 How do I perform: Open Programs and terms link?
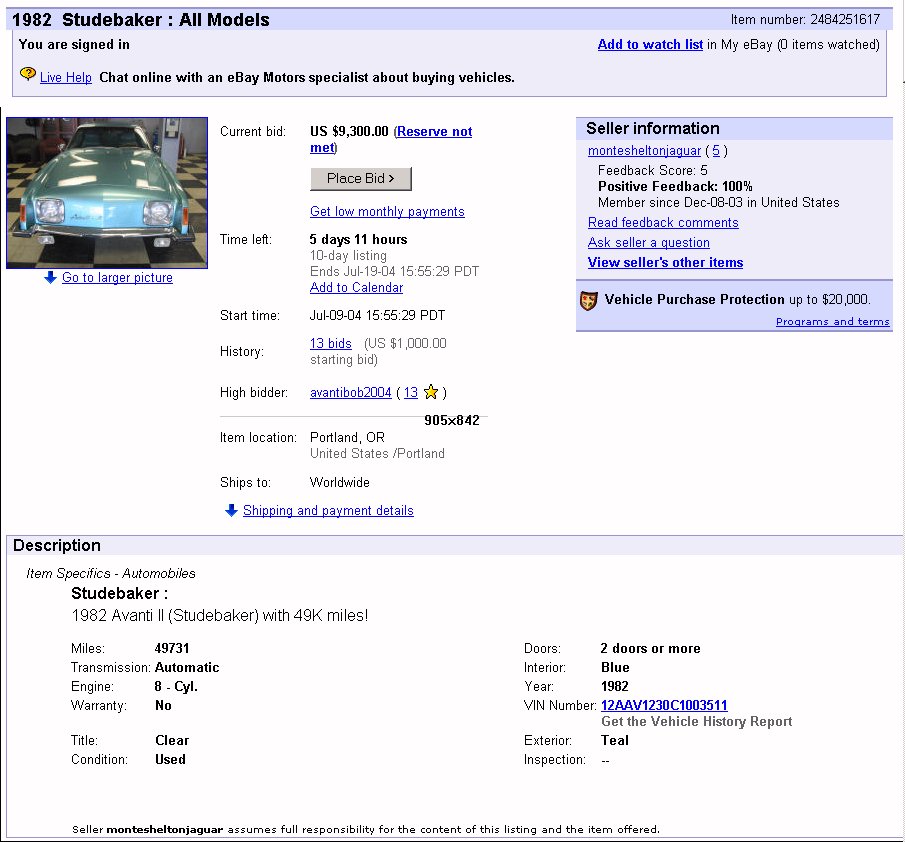click(x=832, y=322)
